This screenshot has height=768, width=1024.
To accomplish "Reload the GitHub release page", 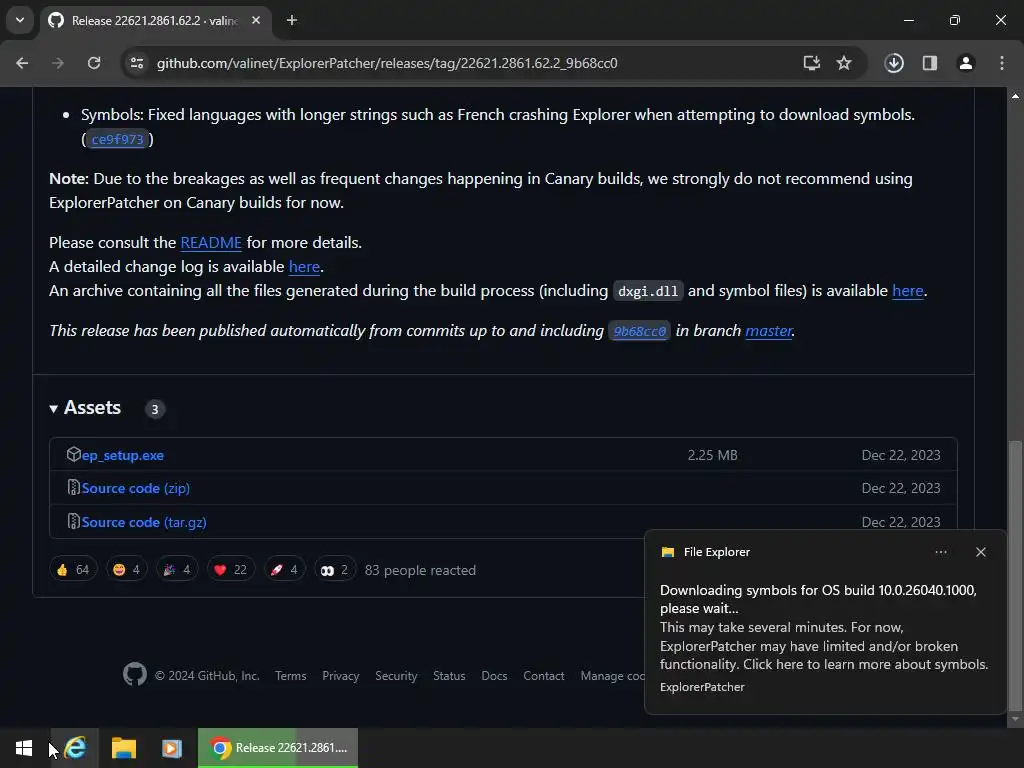I will [x=94, y=63].
